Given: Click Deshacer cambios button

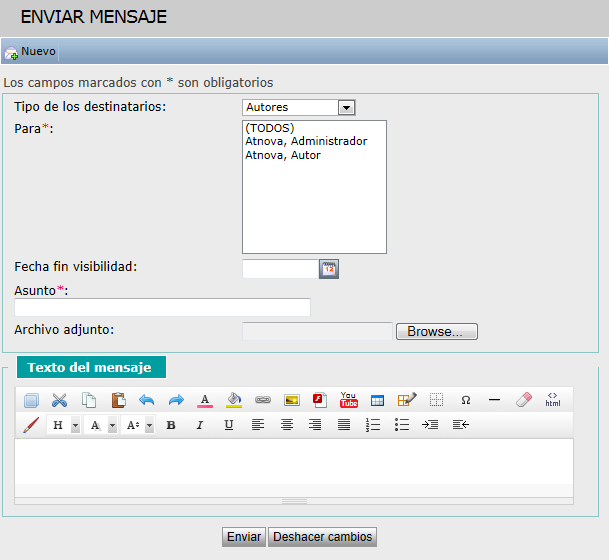Looking at the screenshot, I should click(322, 537).
